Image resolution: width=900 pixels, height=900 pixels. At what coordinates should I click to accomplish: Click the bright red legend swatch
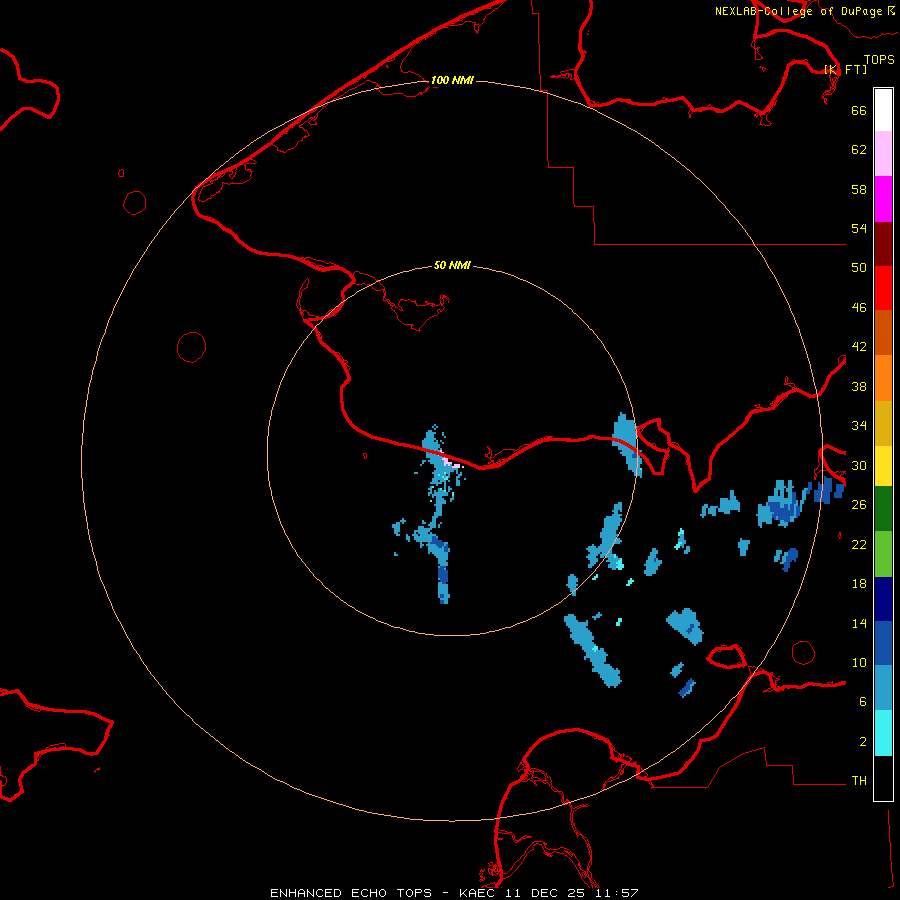883,288
